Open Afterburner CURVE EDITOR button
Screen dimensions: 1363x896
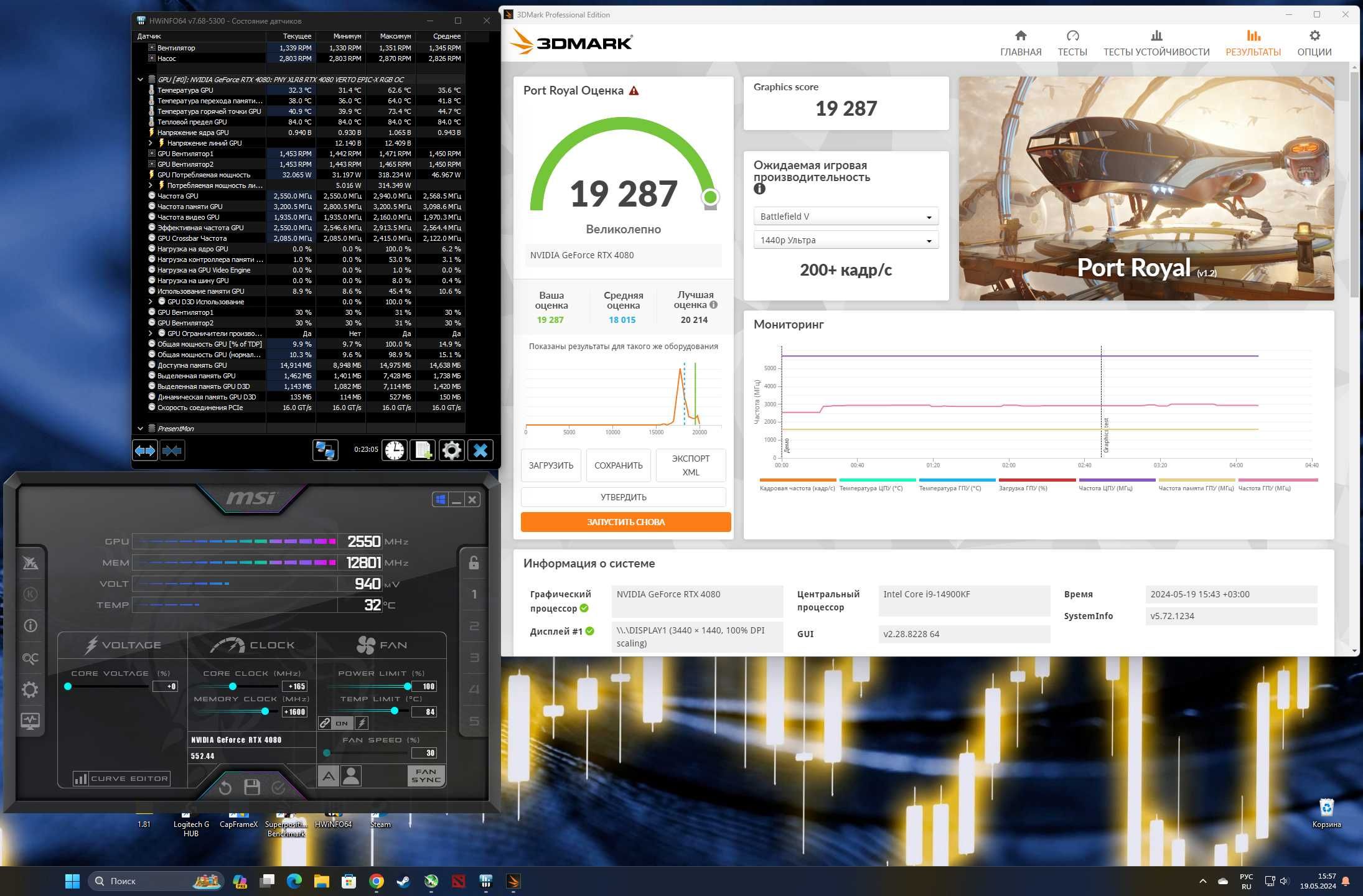click(x=121, y=778)
